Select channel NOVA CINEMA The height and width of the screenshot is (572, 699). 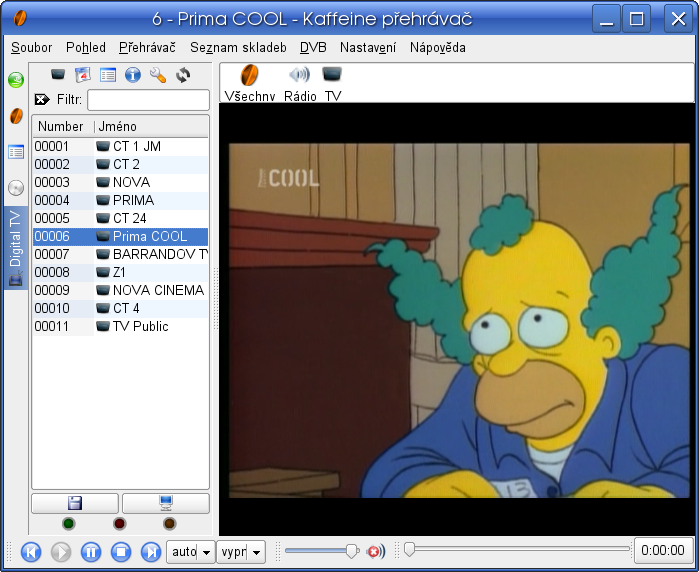pyautogui.click(x=120, y=290)
